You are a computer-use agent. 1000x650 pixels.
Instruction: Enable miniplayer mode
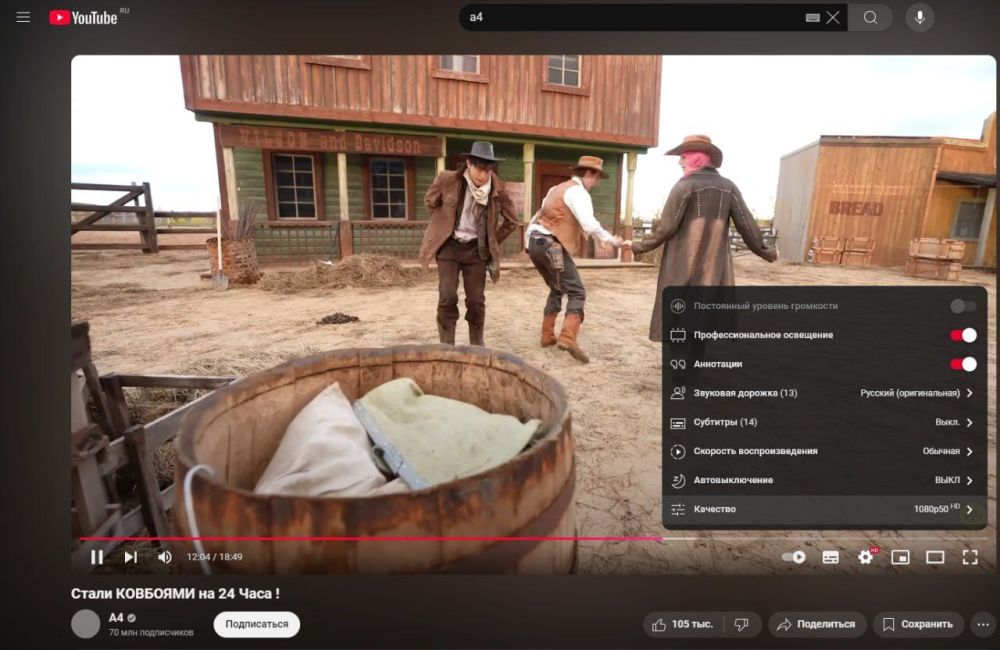click(900, 557)
